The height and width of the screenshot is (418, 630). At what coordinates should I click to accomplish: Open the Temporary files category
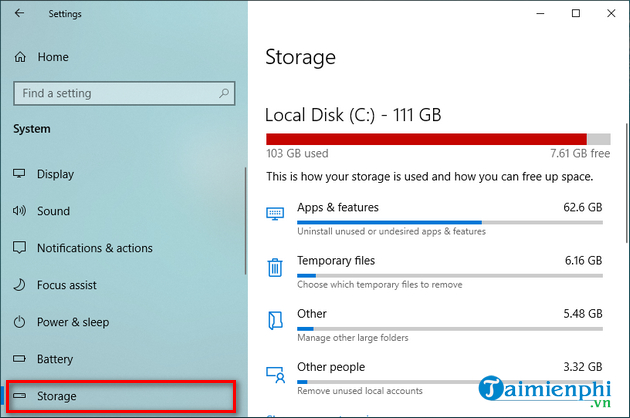[x=336, y=260]
